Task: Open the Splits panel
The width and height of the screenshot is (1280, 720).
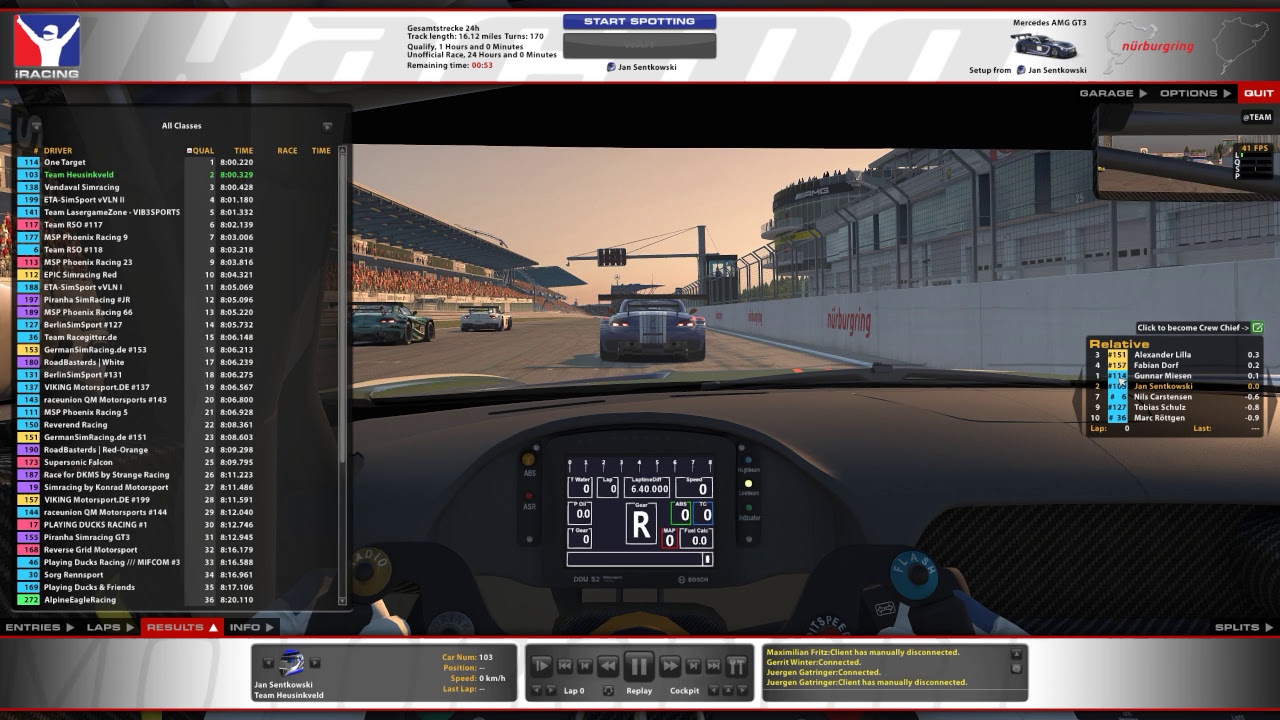Action: [x=1243, y=627]
